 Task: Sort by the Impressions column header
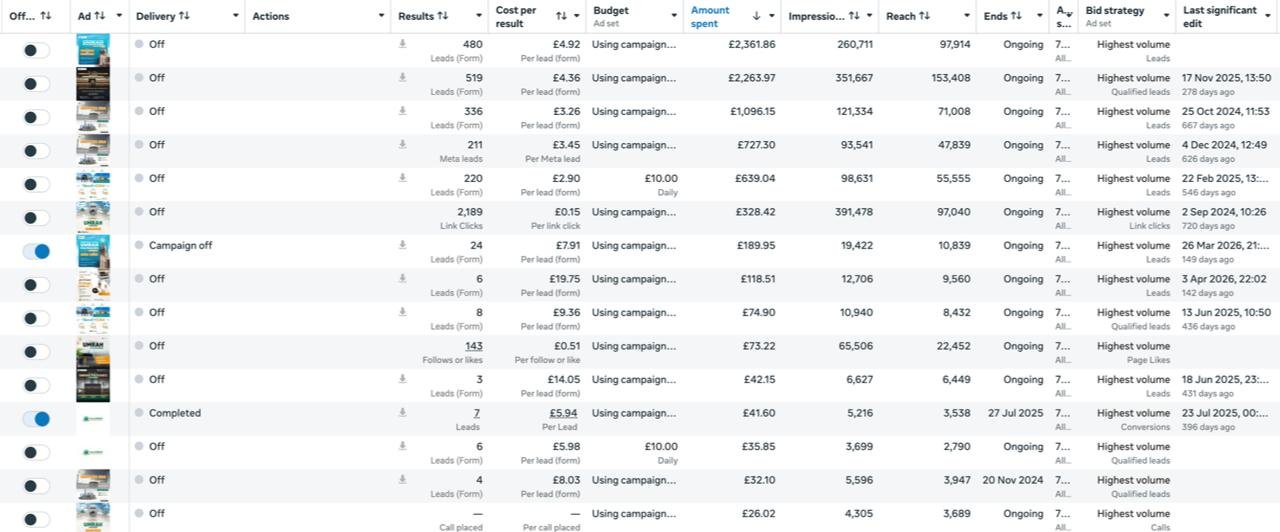816,16
